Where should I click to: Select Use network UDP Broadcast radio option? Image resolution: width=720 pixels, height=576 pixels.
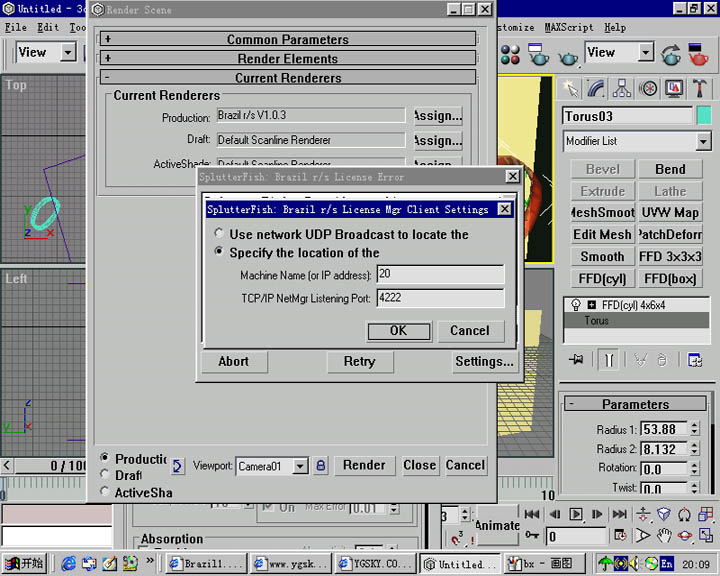[x=219, y=233]
